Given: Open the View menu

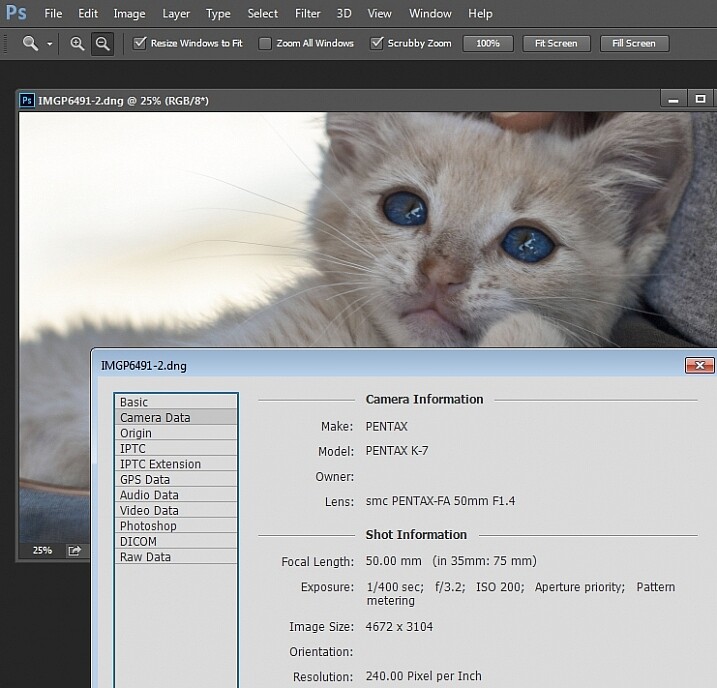Looking at the screenshot, I should [380, 14].
